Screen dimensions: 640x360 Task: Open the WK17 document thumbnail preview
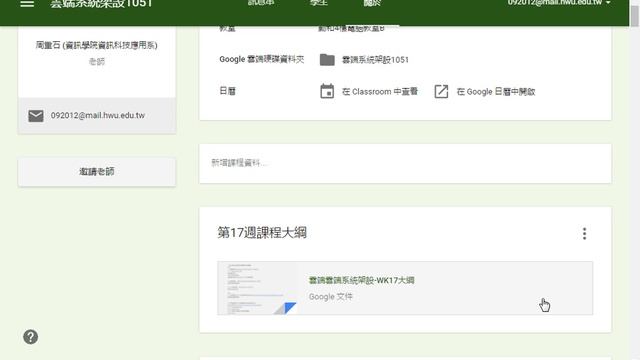point(258,288)
